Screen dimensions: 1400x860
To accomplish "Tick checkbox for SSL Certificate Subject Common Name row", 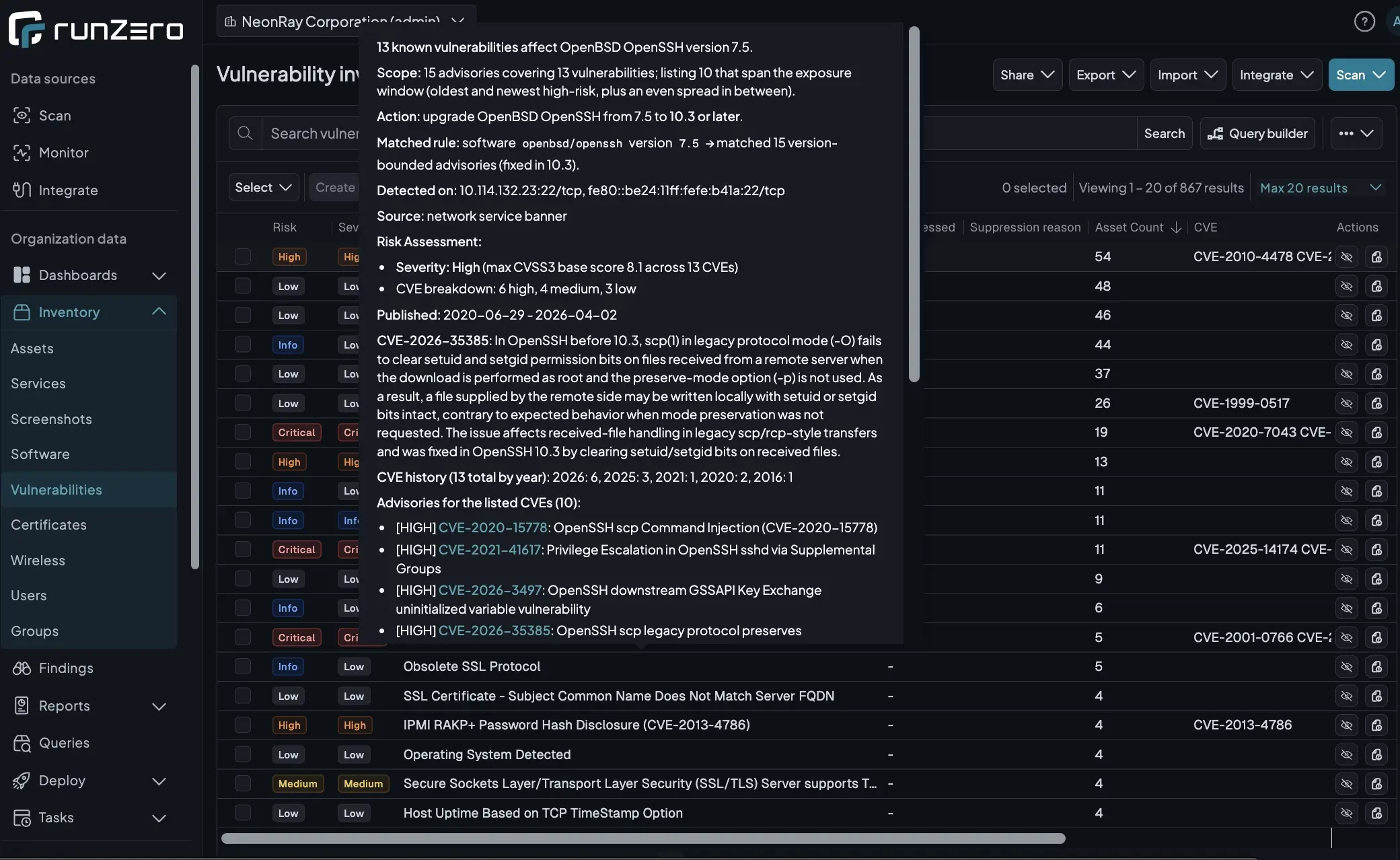I will (243, 696).
